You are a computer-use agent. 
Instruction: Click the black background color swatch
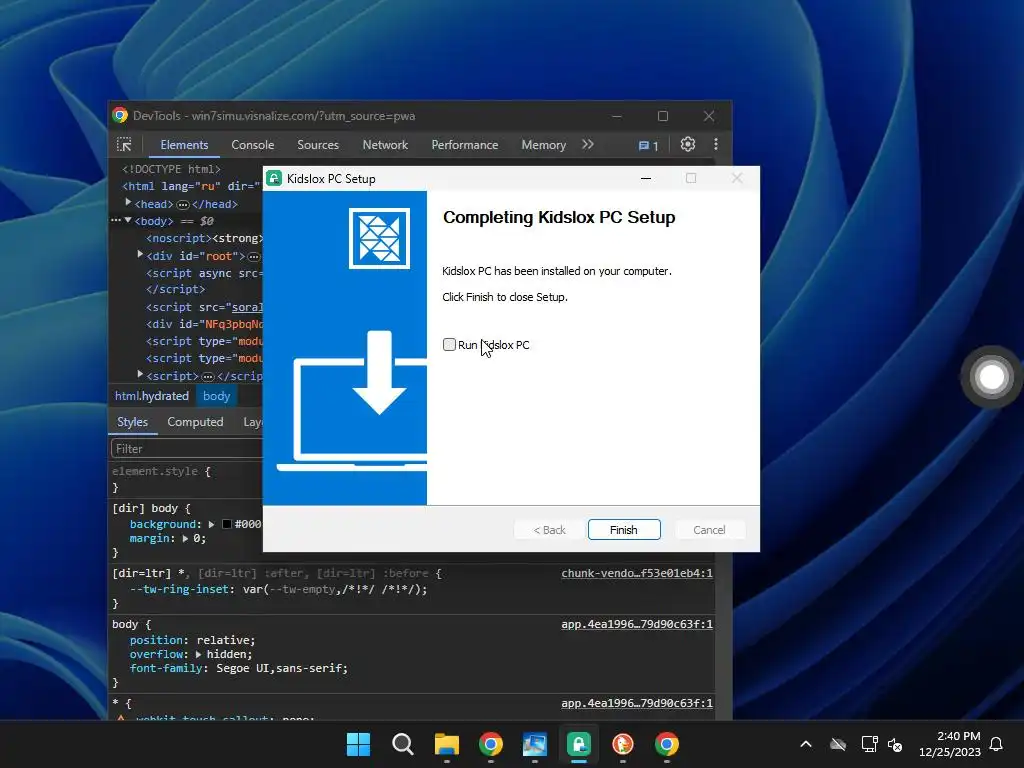pyautogui.click(x=227, y=524)
